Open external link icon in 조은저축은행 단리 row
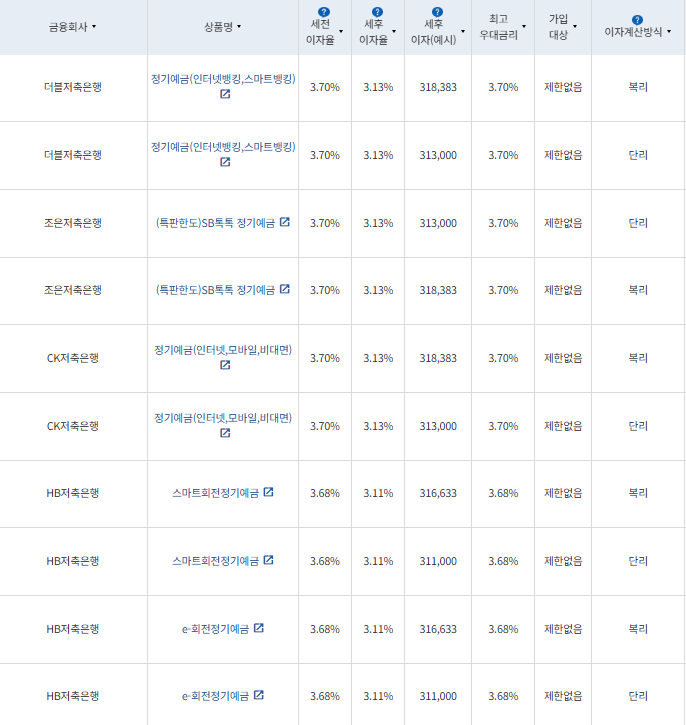 tap(285, 222)
